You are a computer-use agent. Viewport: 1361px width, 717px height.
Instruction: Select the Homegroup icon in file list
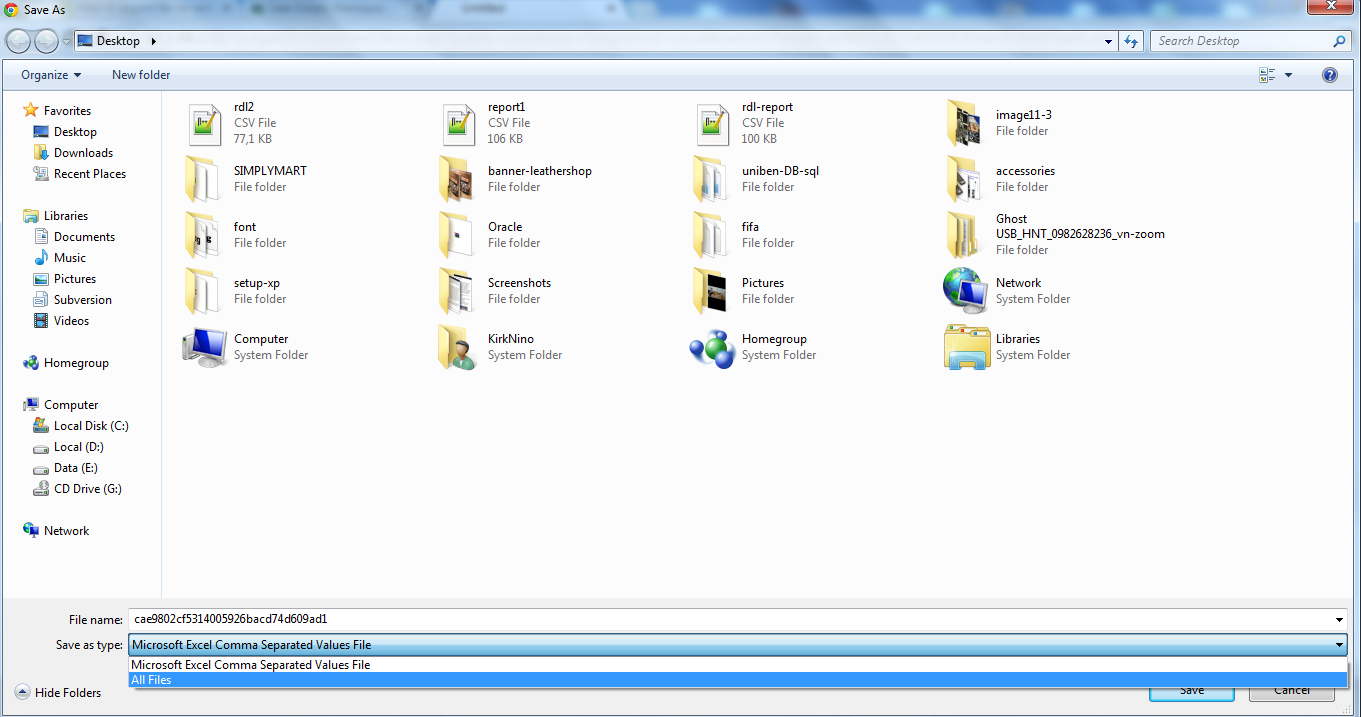[x=712, y=347]
